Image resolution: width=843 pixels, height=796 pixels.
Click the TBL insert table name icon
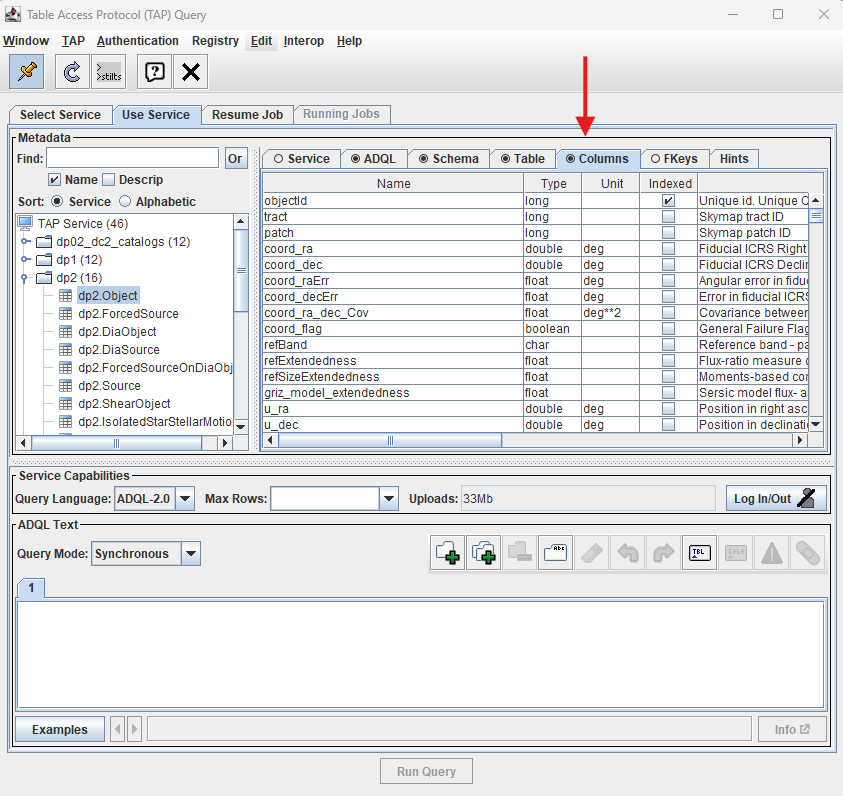[x=699, y=553]
